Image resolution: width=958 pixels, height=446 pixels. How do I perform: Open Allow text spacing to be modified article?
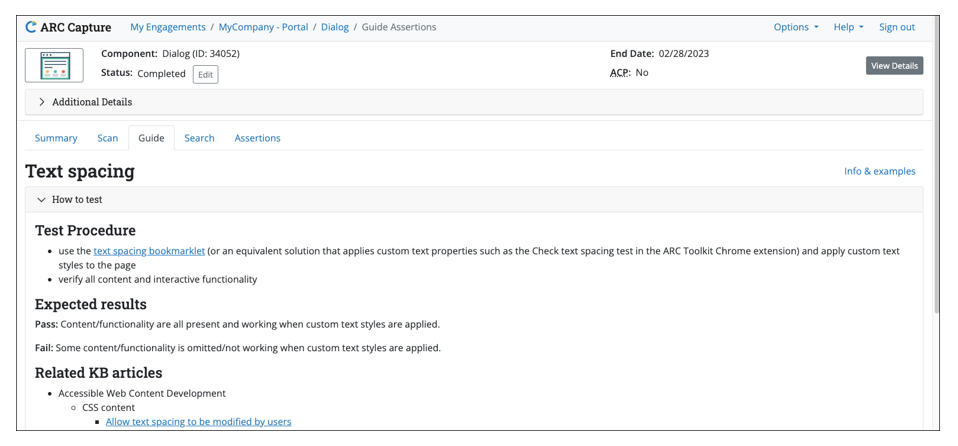pos(198,422)
